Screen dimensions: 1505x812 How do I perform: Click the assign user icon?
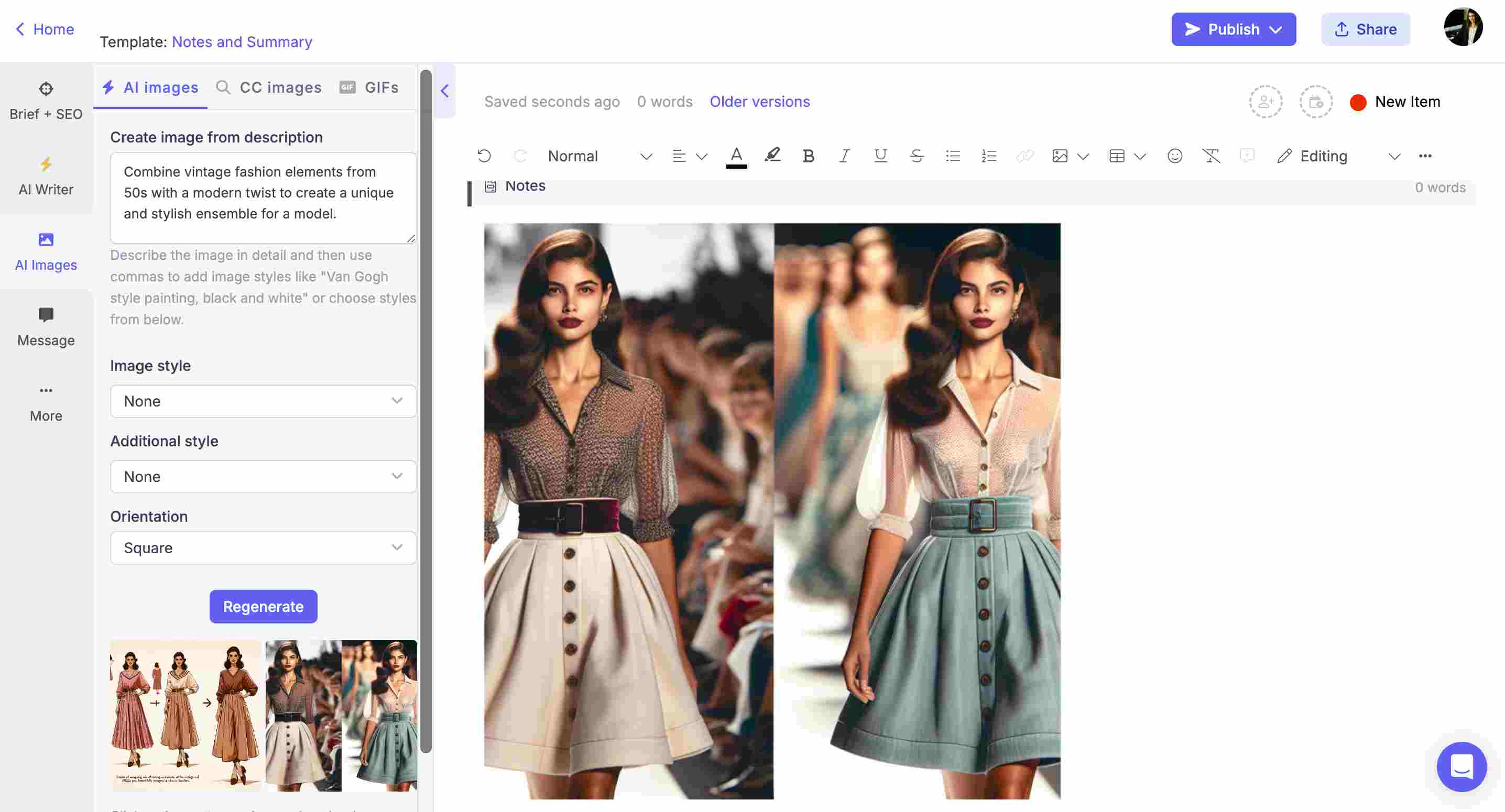coord(1266,102)
